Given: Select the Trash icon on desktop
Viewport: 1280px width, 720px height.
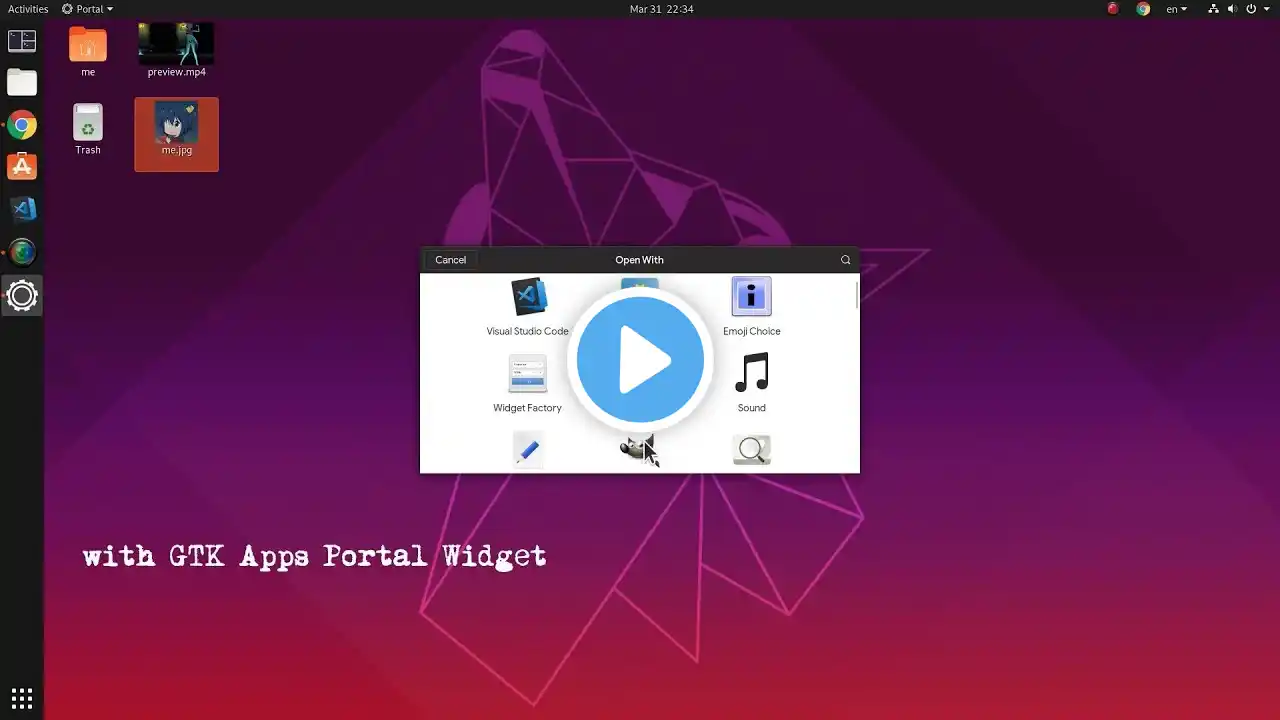Looking at the screenshot, I should pos(88,129).
